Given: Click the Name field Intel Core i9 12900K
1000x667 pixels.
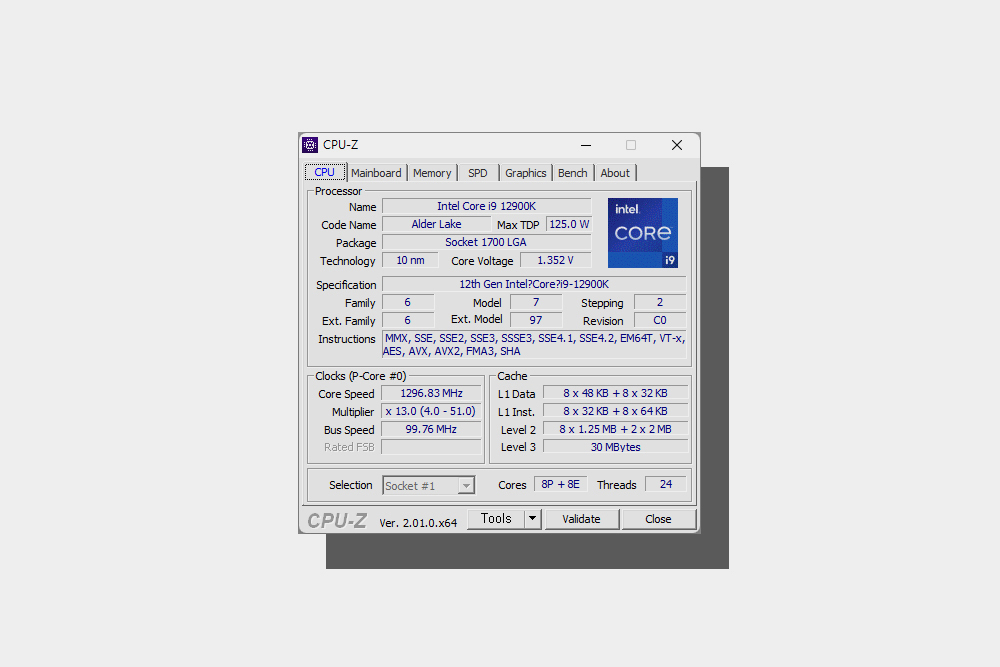Looking at the screenshot, I should (x=487, y=207).
